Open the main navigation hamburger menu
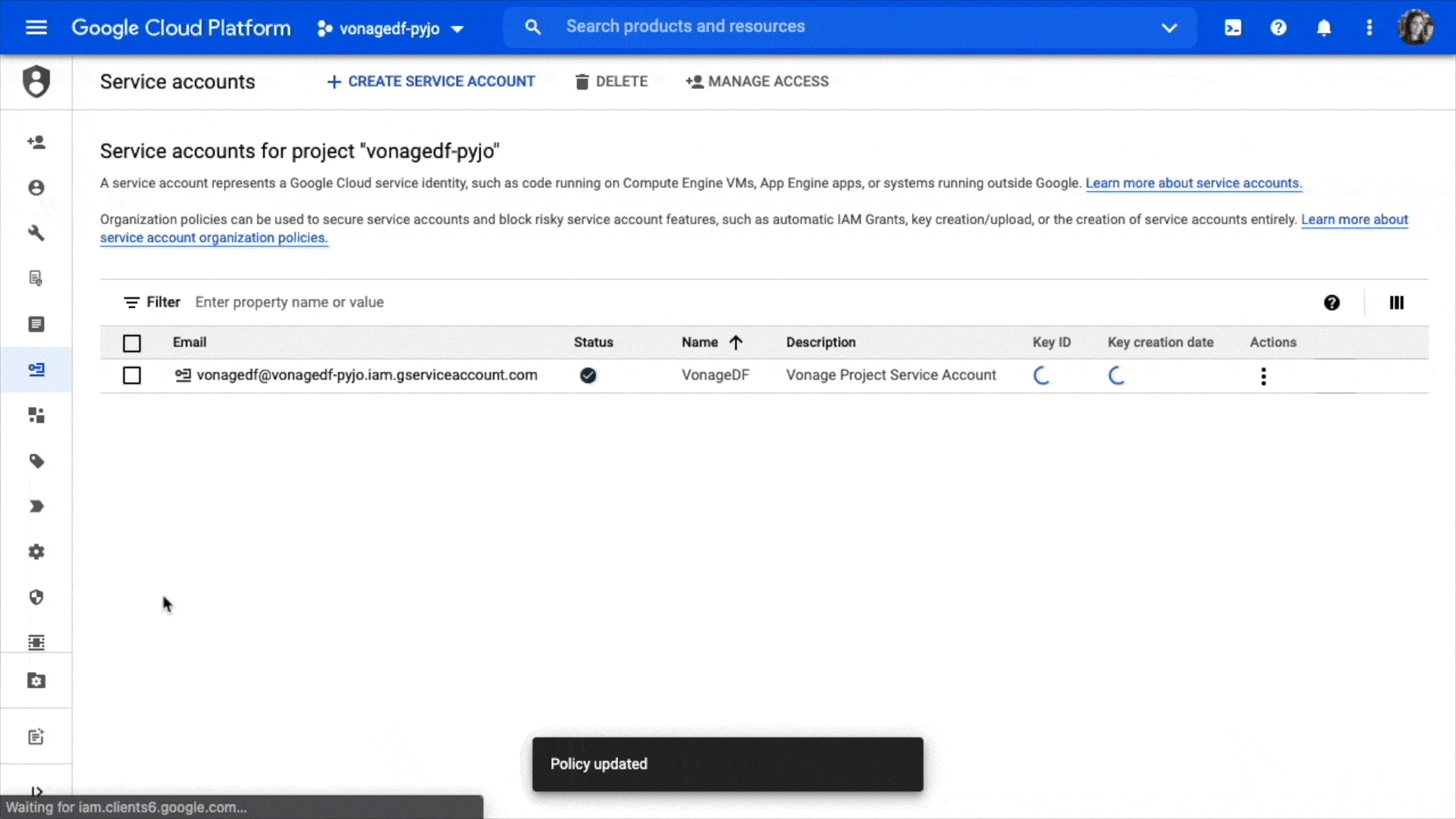The width and height of the screenshot is (1456, 819). [x=36, y=28]
